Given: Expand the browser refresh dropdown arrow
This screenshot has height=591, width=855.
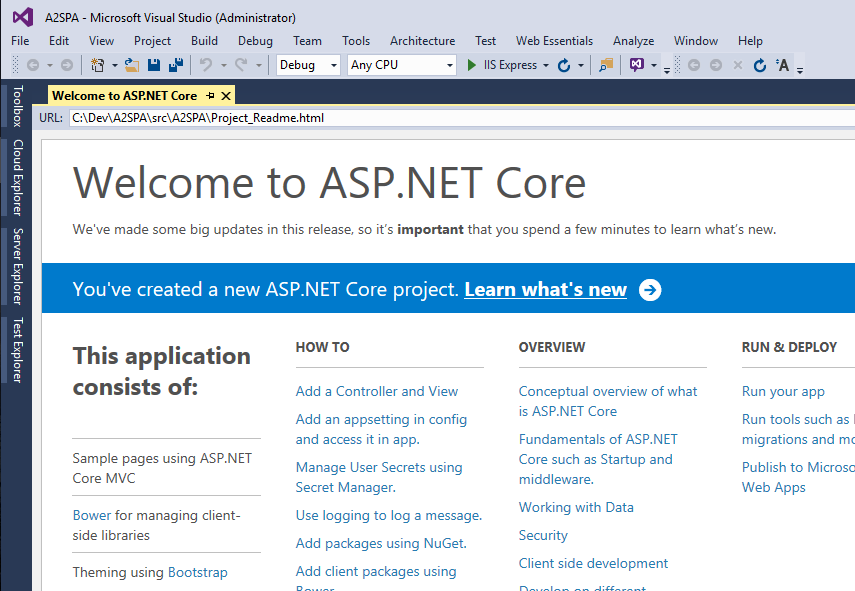Looking at the screenshot, I should click(x=581, y=65).
